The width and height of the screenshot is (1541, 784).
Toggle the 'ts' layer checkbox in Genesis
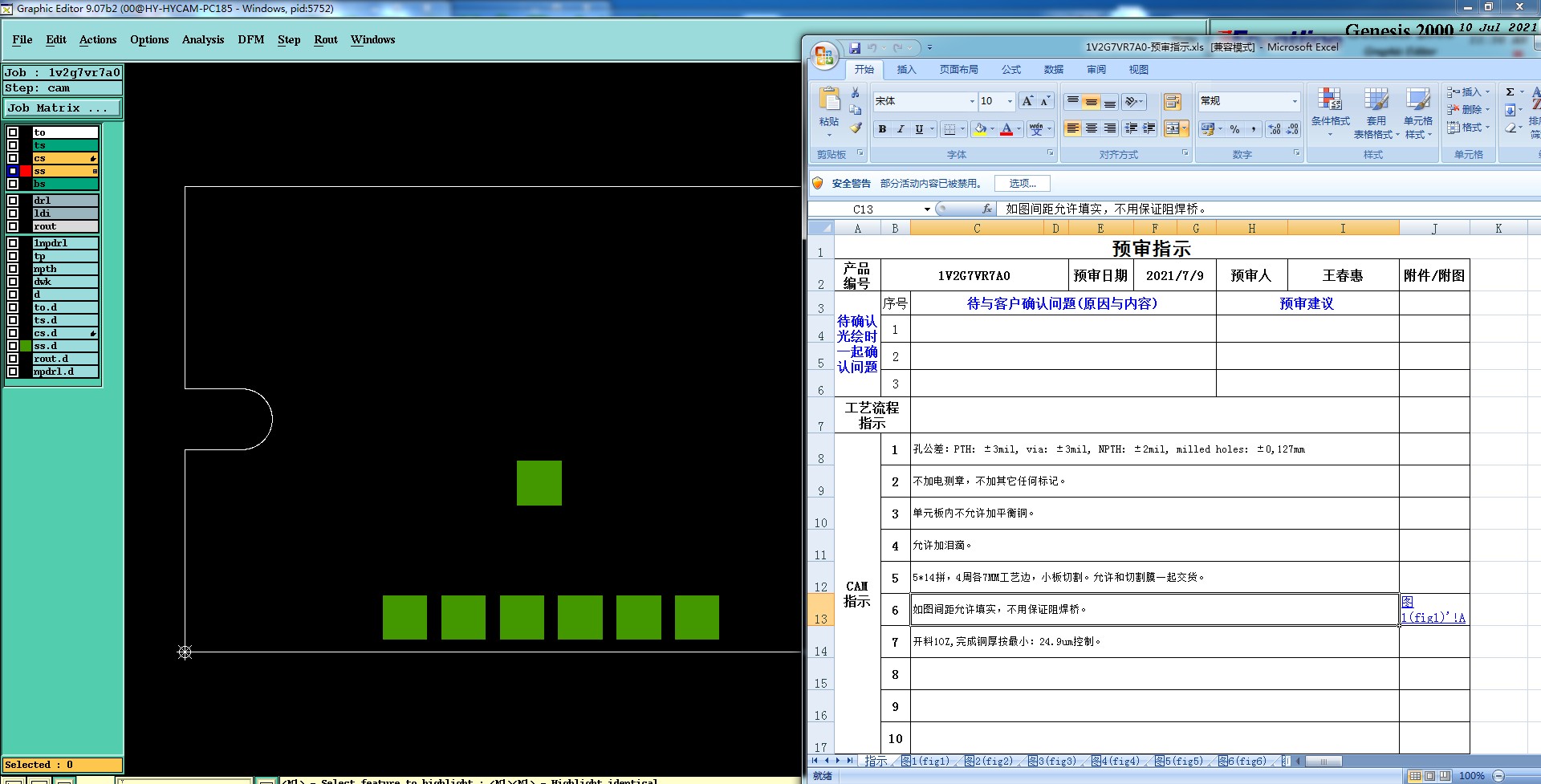pyautogui.click(x=13, y=145)
